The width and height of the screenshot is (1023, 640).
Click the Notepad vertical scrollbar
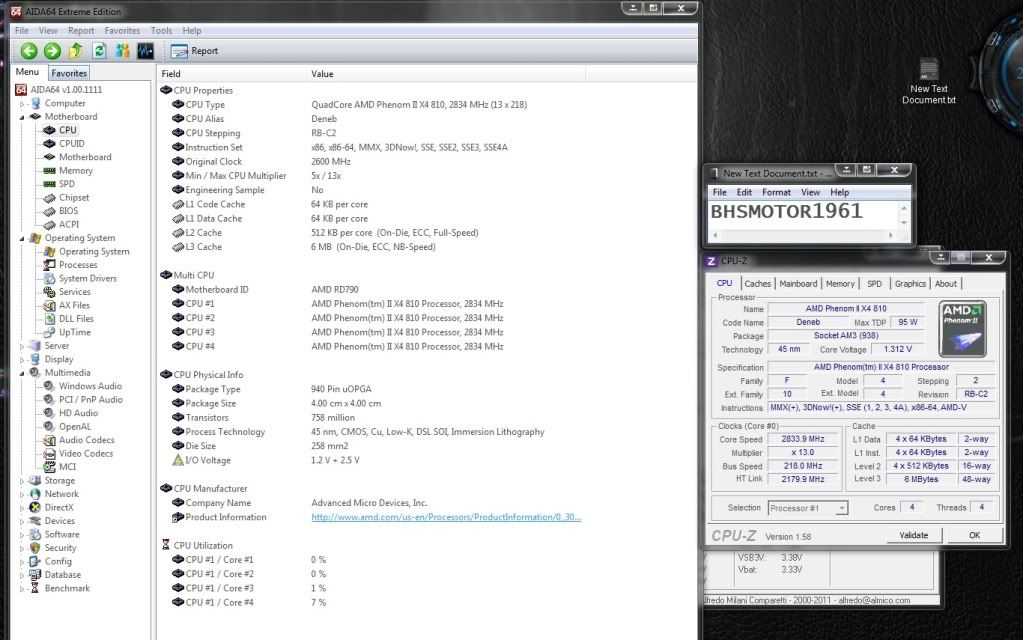coord(904,215)
